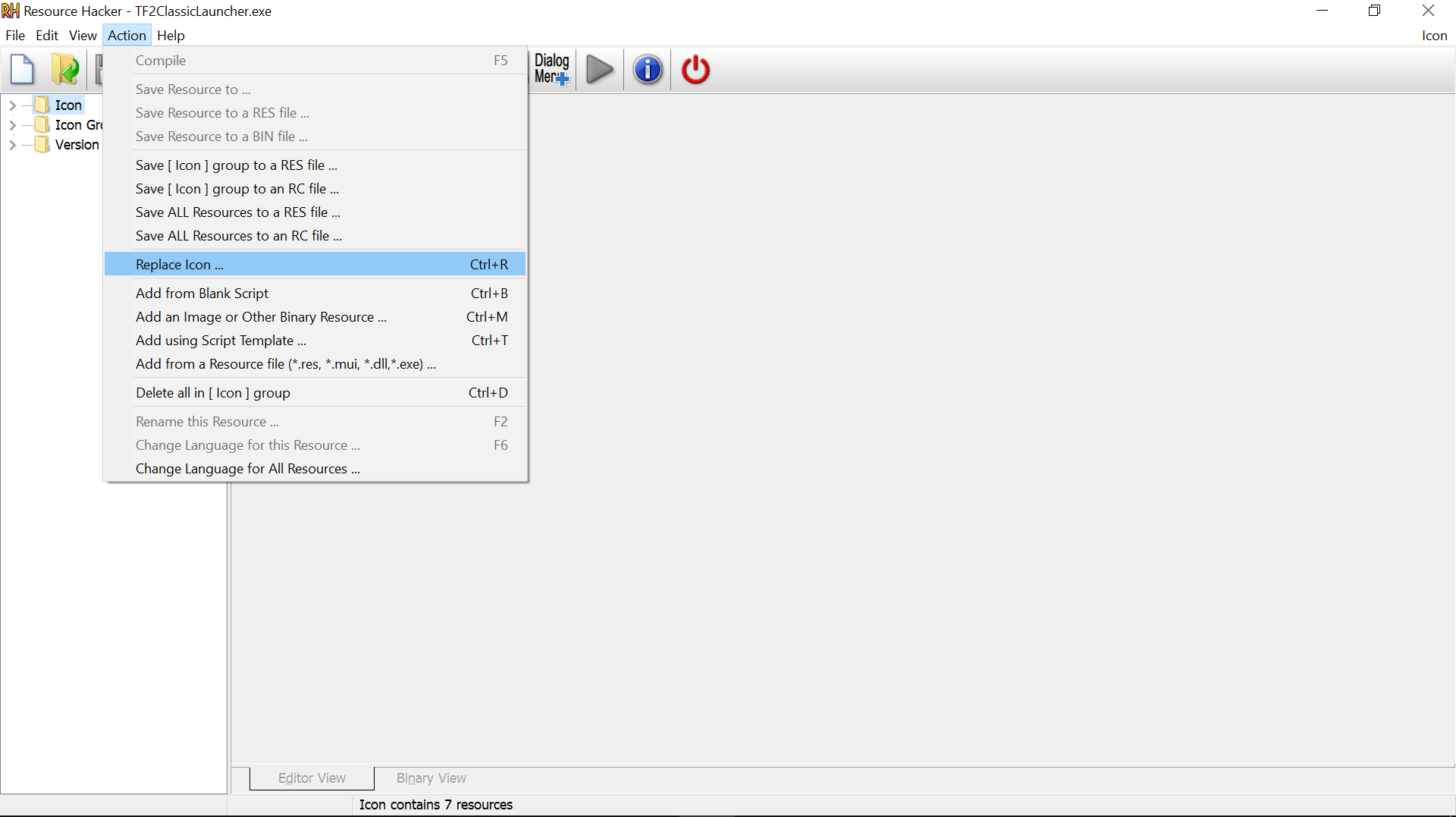Open the blue Info icon
The width and height of the screenshot is (1456, 817).
(648, 70)
